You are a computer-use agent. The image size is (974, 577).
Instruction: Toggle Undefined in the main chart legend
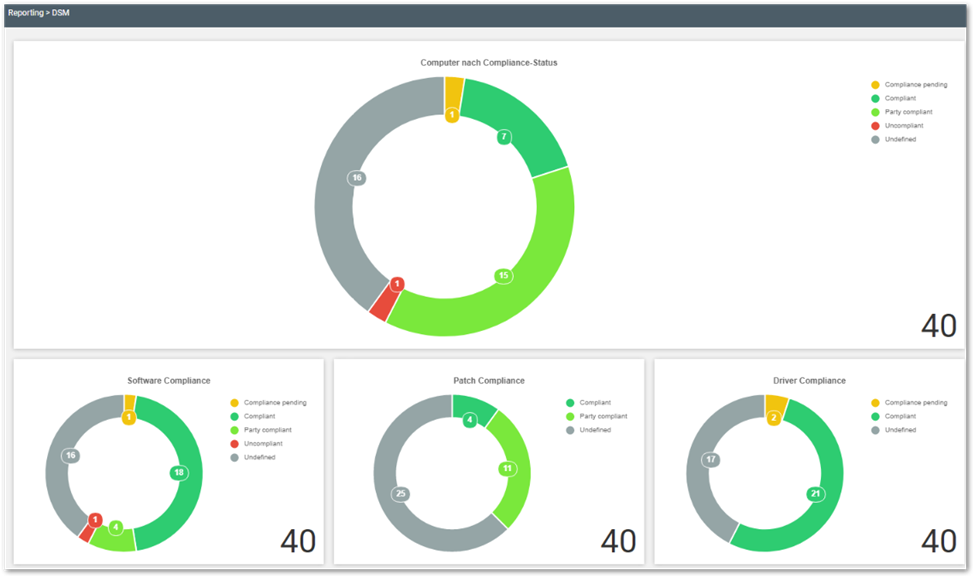(894, 139)
